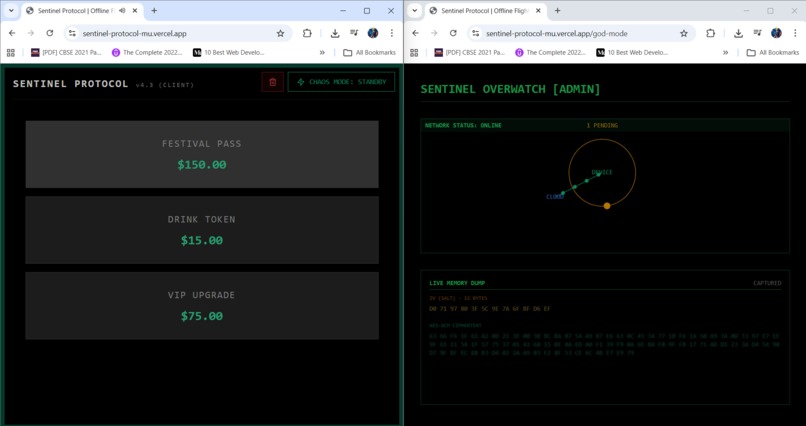Open Chrome three-dot menu in left window
806x426 pixels.
click(x=391, y=33)
